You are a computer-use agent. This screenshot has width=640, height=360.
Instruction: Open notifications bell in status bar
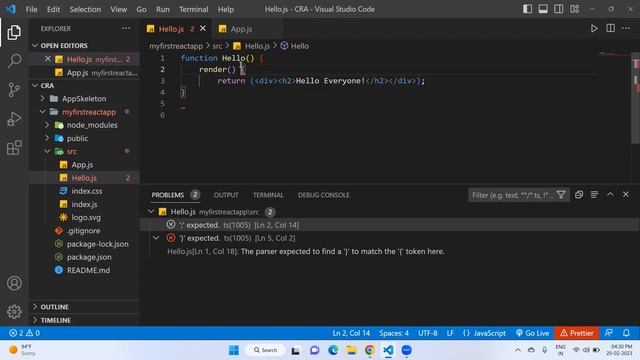tap(626, 333)
